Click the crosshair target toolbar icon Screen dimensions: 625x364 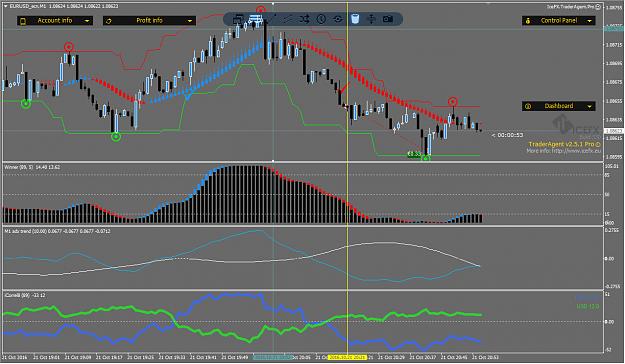tap(338, 19)
